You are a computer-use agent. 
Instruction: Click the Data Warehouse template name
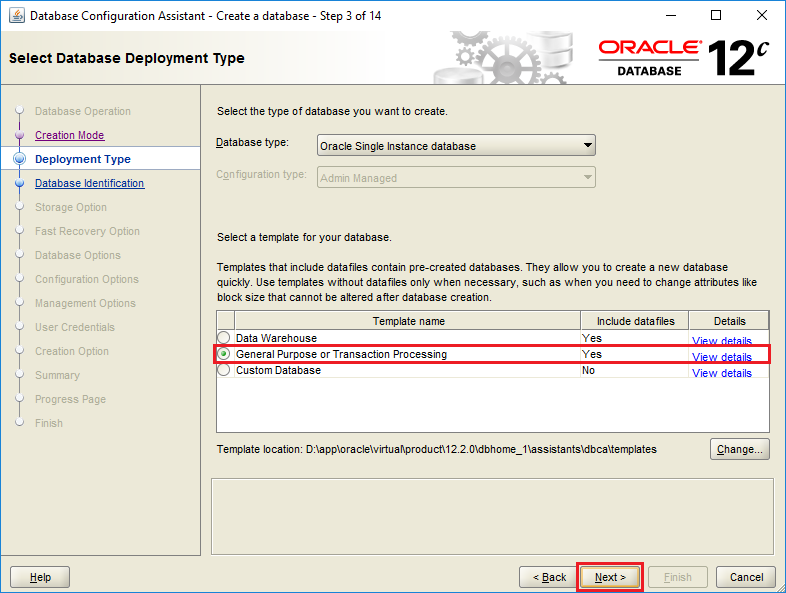276,338
